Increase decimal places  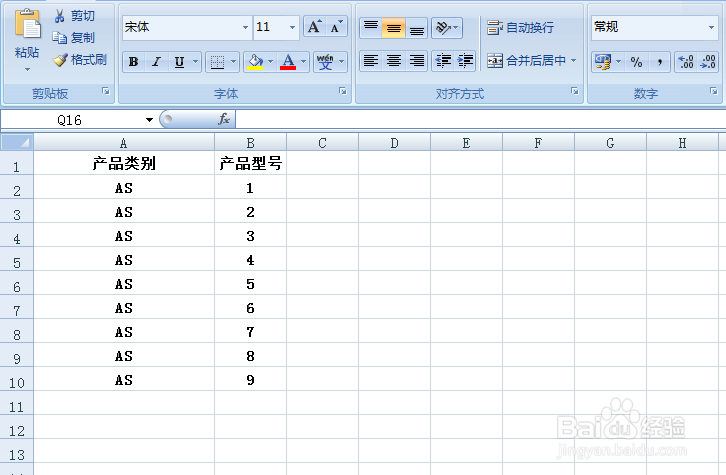pyautogui.click(x=686, y=62)
